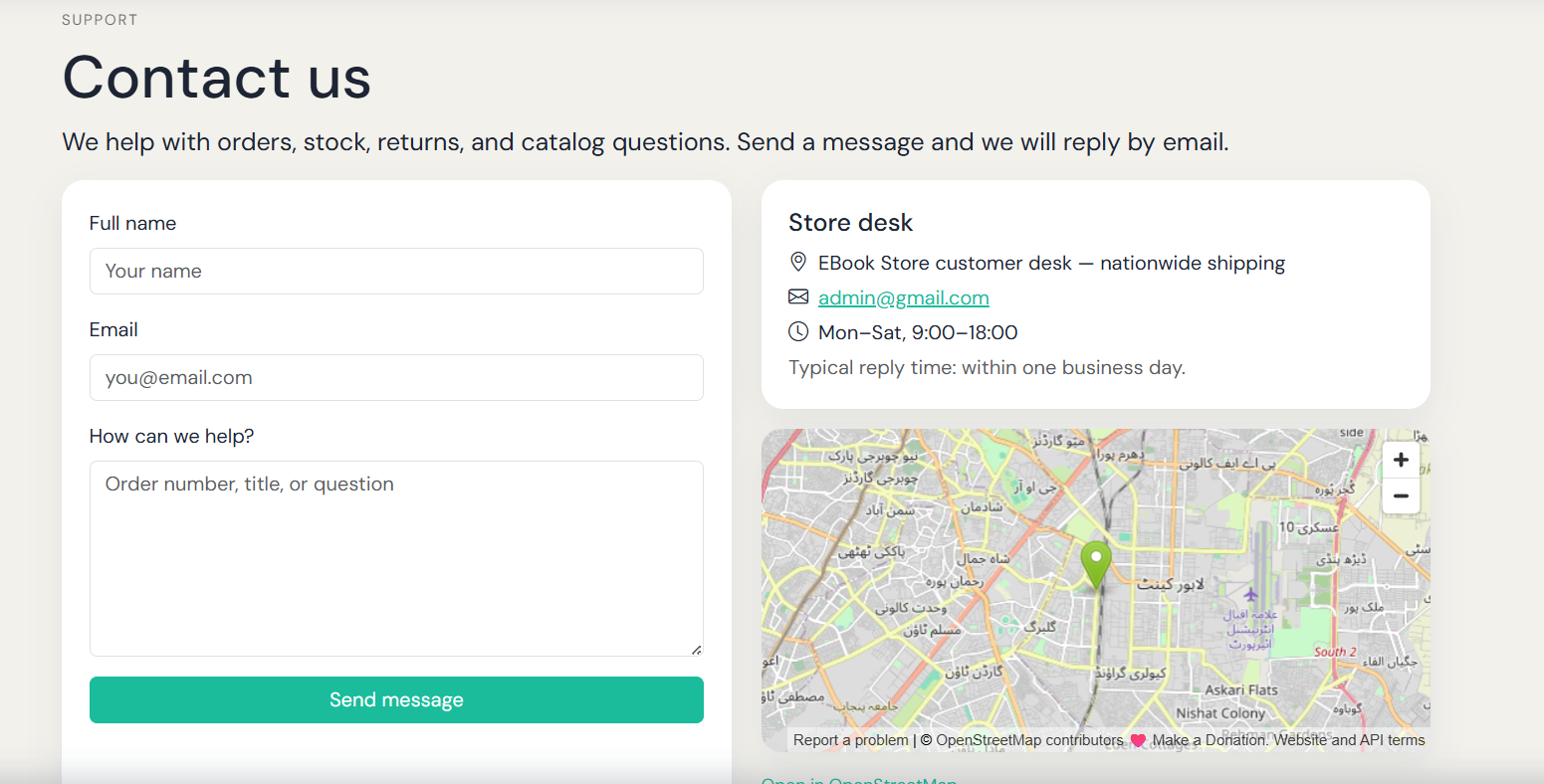The image size is (1544, 784).
Task: Click the airport icon on the map
Action: coord(1251,595)
